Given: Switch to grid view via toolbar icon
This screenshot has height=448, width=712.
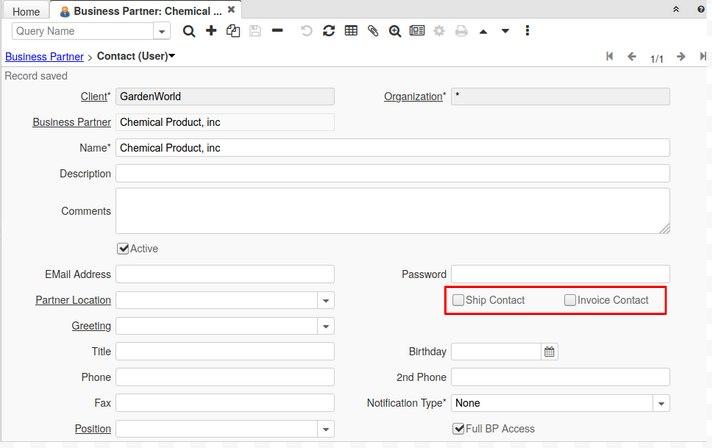Looking at the screenshot, I should (x=351, y=31).
